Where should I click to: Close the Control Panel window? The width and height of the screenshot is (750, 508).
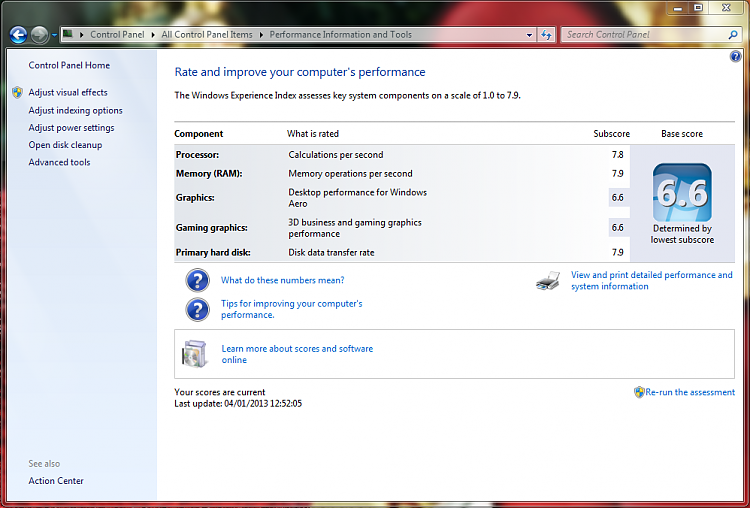(726, 8)
